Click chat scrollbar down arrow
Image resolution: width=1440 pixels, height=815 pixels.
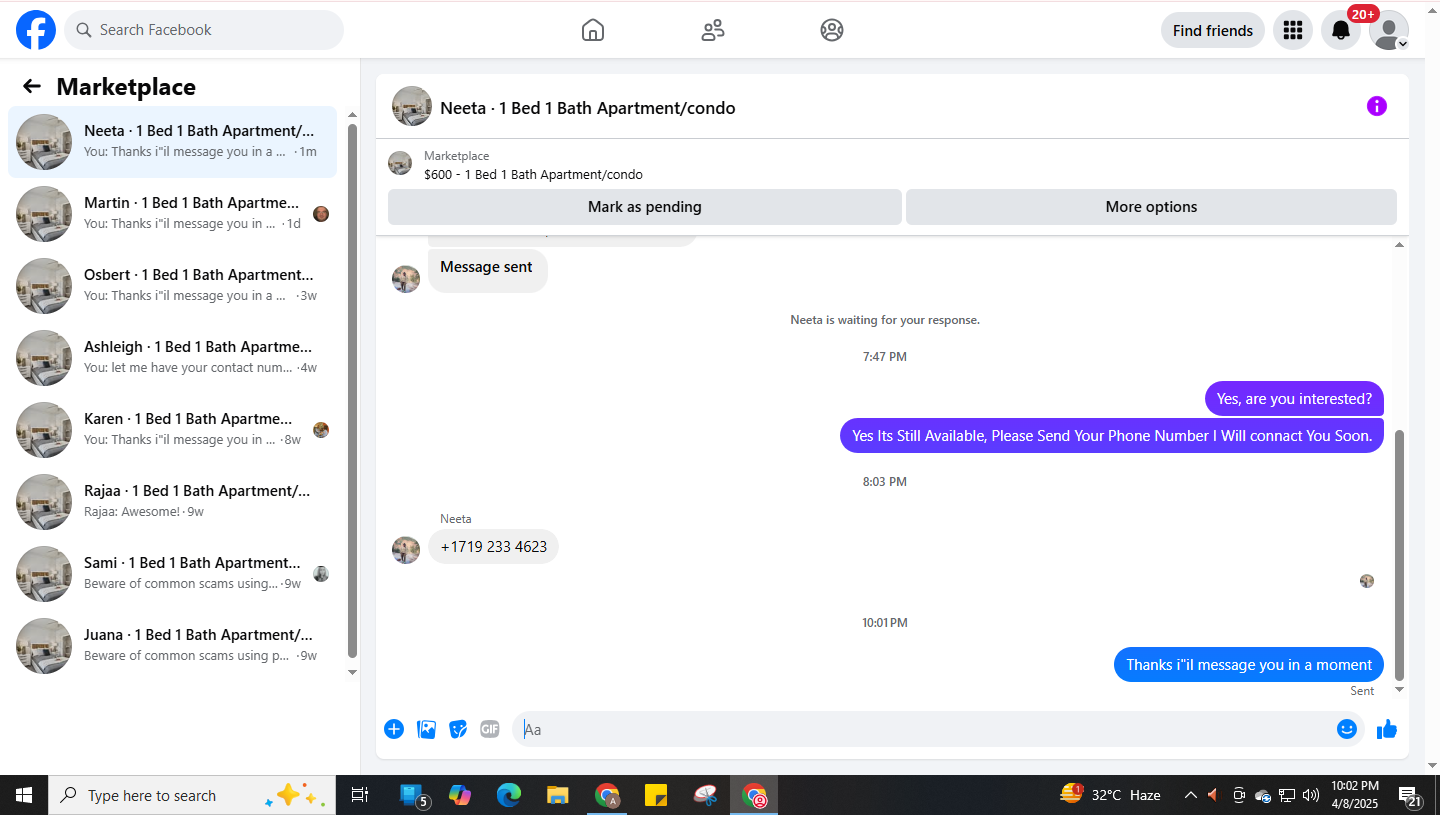(x=1399, y=689)
